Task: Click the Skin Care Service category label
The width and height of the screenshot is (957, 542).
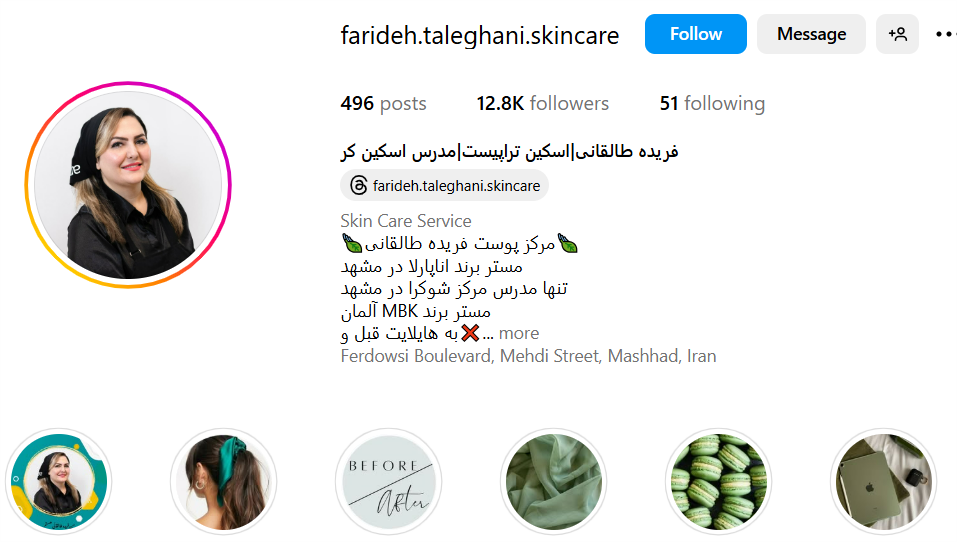Action: [x=406, y=220]
